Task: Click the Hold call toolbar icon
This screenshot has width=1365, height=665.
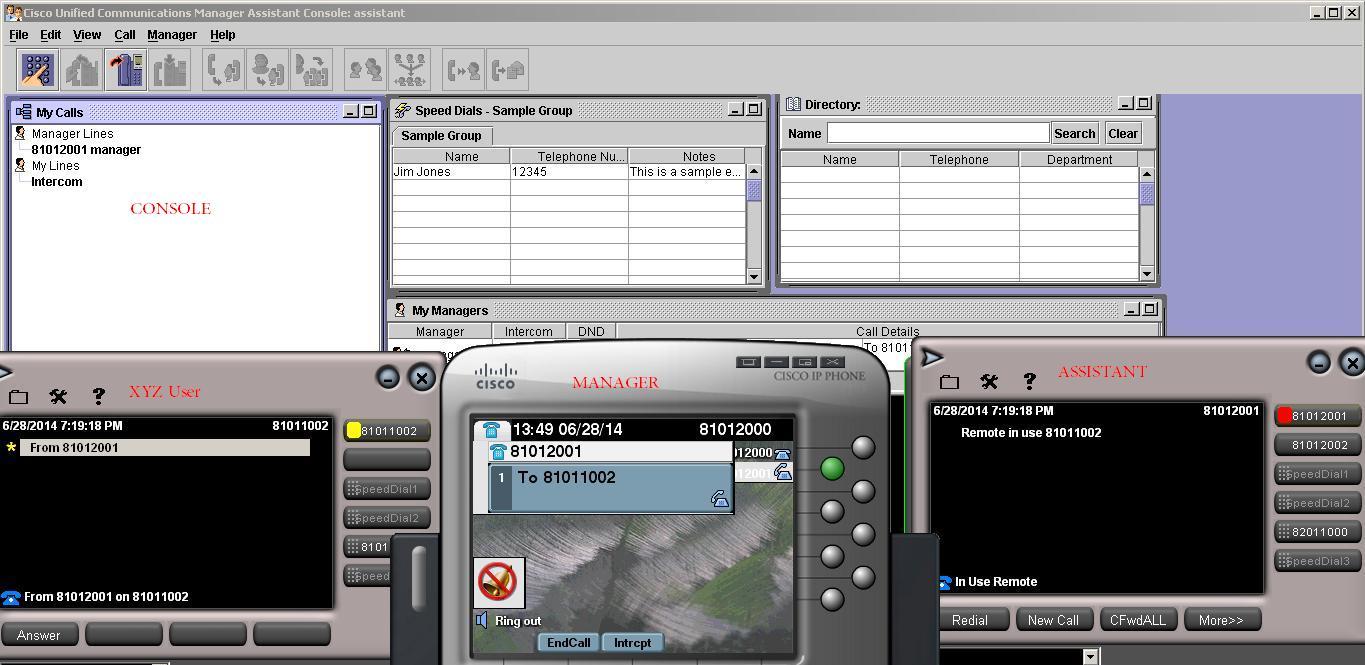Action: point(170,70)
